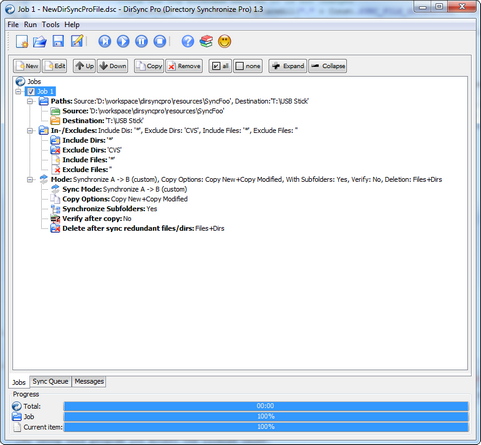The width and height of the screenshot is (481, 445).
Task: Click the orange Destination folder icon
Action: [55, 121]
